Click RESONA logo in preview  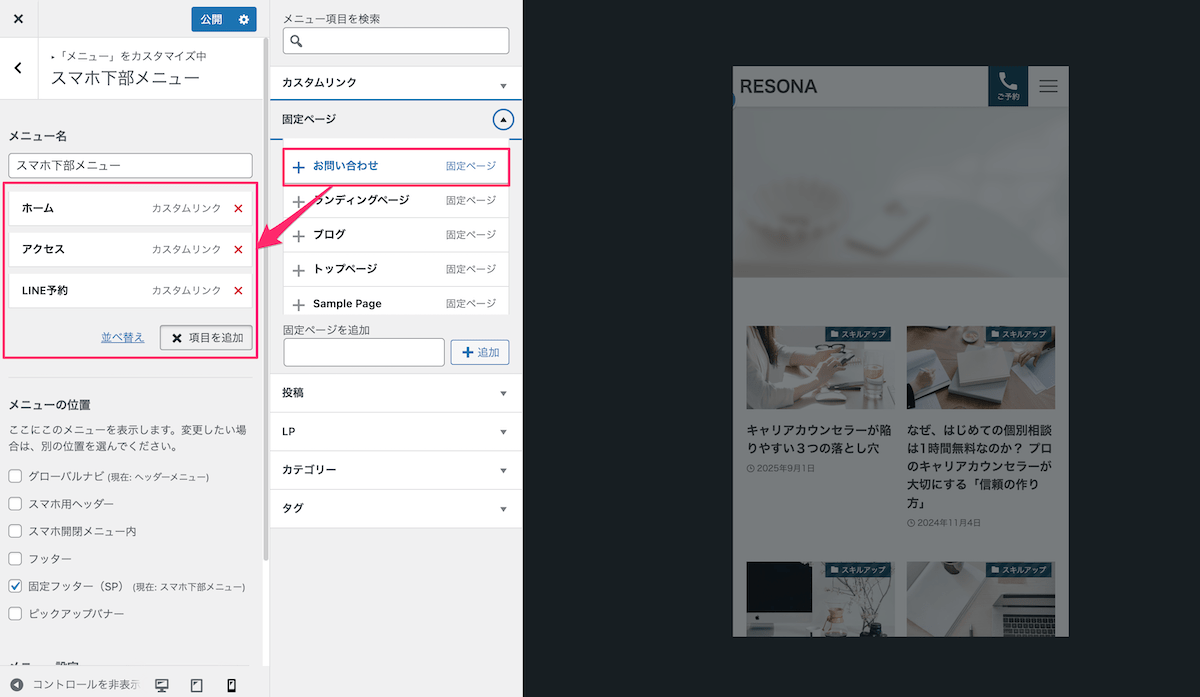[778, 86]
